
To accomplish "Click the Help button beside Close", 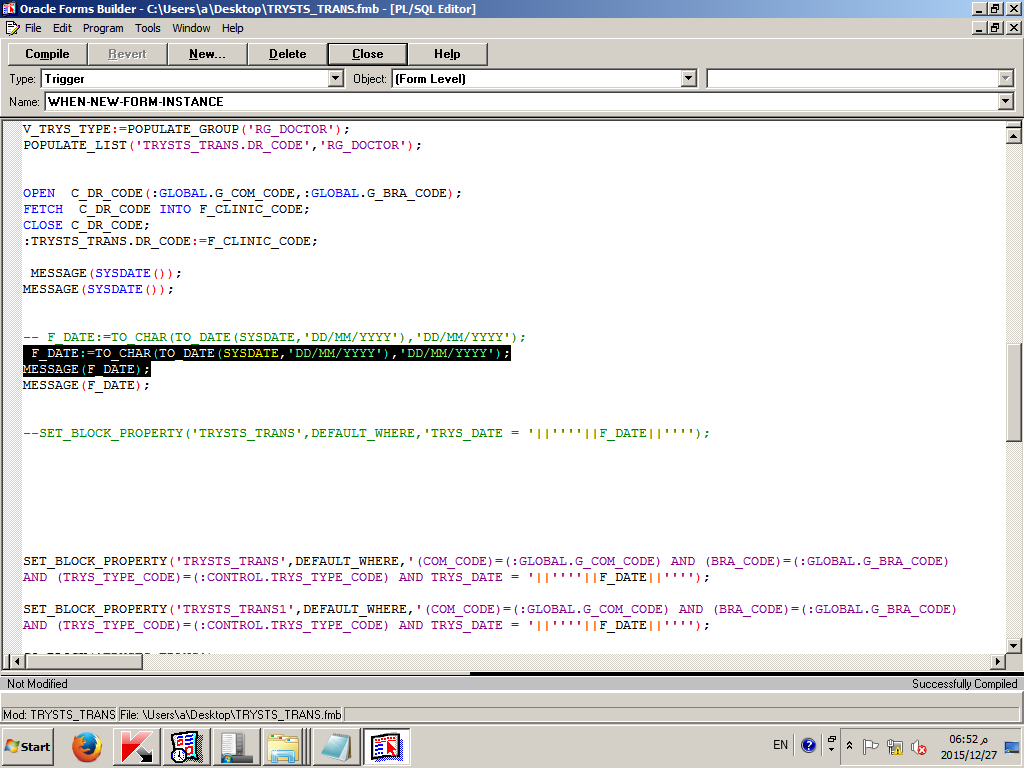I will click(447, 54).
